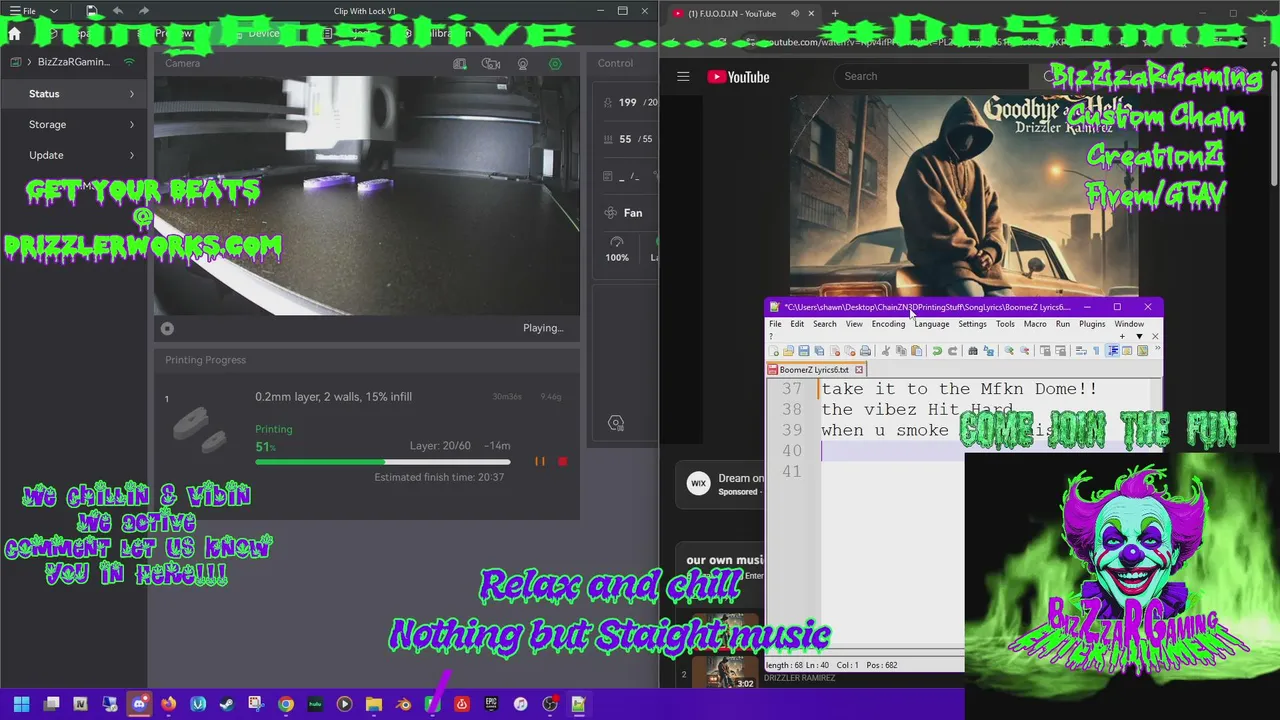Screen dimensions: 1280x720
Task: Select the BizZzaRGamin printer in the sidebar
Action: pyautogui.click(x=73, y=62)
